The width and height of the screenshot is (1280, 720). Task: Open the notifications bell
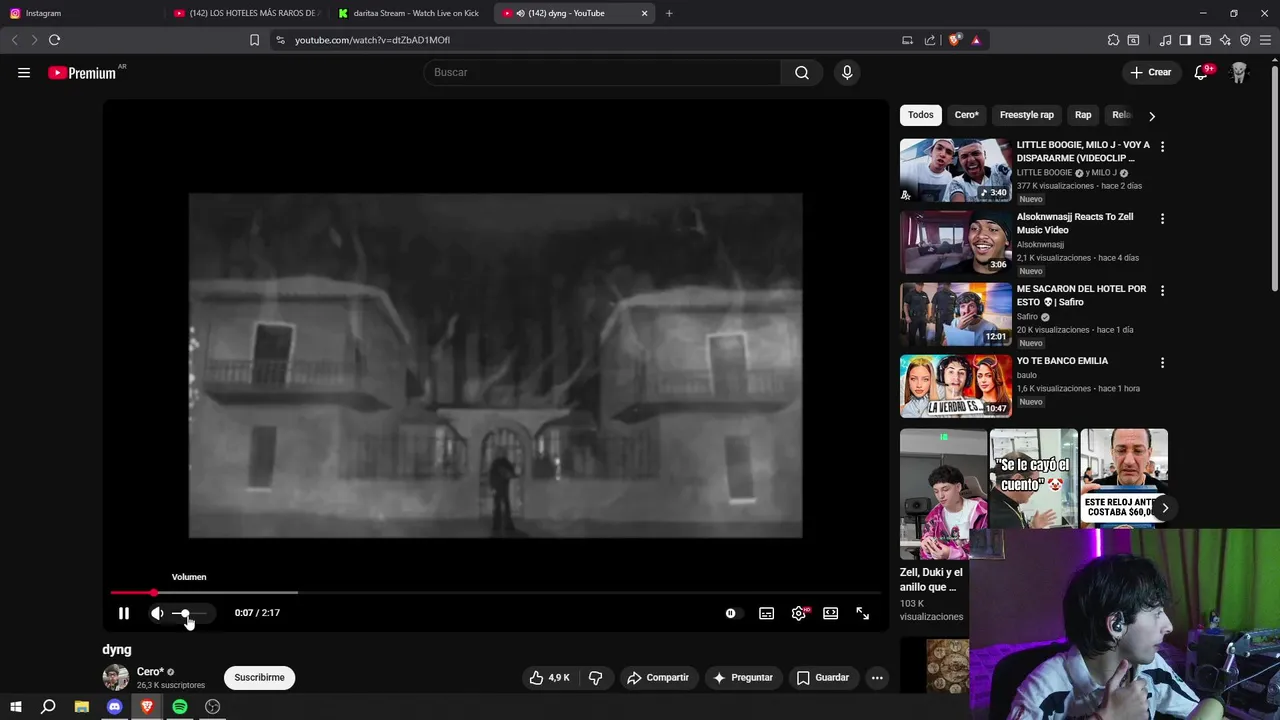tap(1201, 72)
